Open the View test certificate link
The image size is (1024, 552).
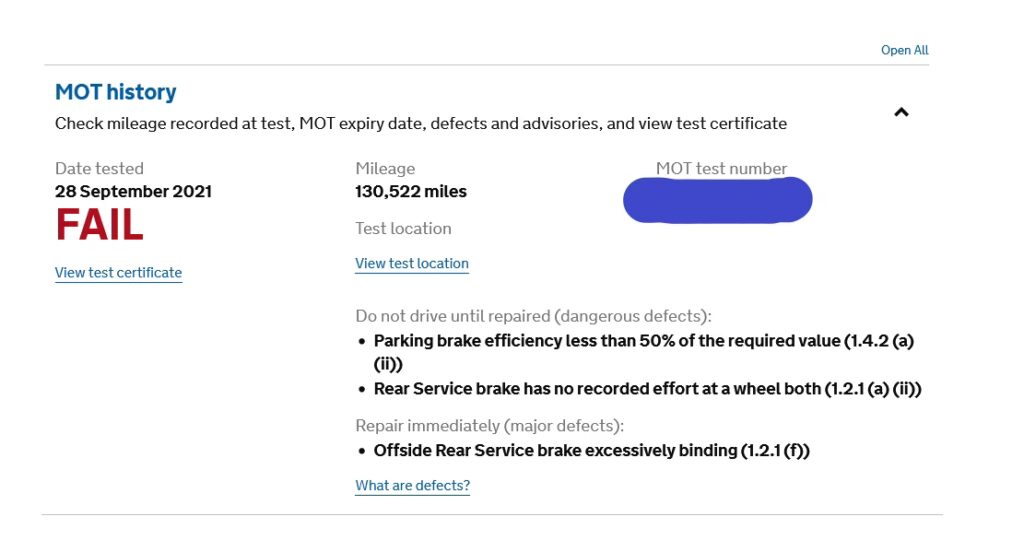[x=118, y=273]
